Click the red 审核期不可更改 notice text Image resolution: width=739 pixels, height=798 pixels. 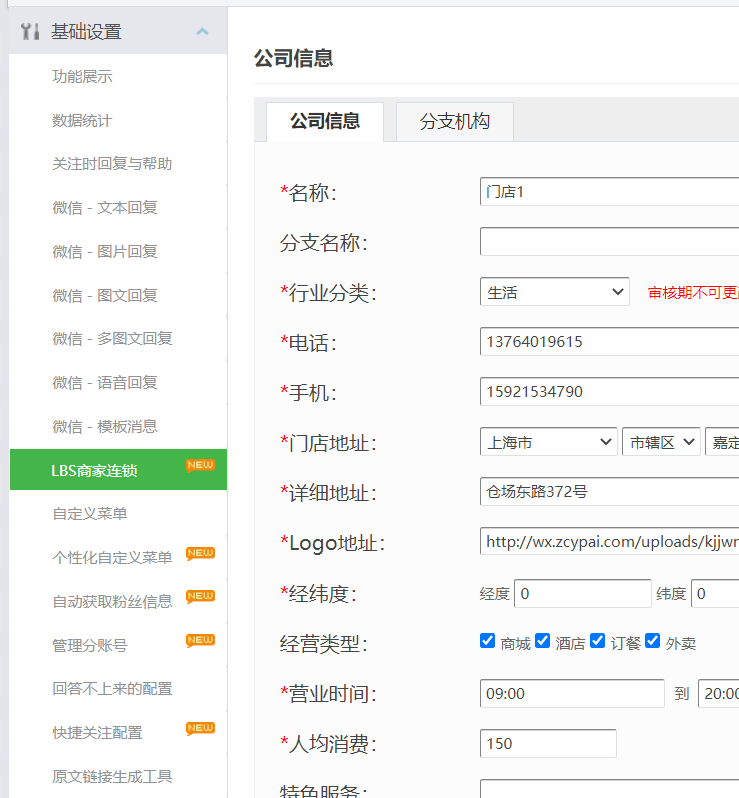[693, 292]
